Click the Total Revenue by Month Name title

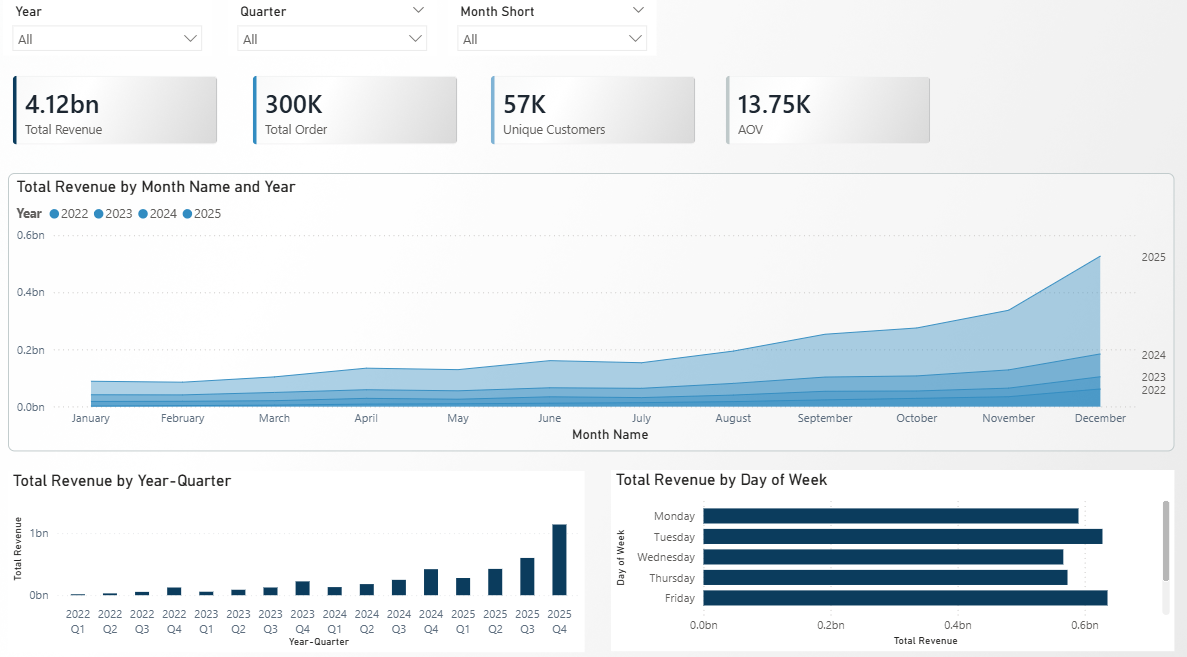click(x=156, y=187)
